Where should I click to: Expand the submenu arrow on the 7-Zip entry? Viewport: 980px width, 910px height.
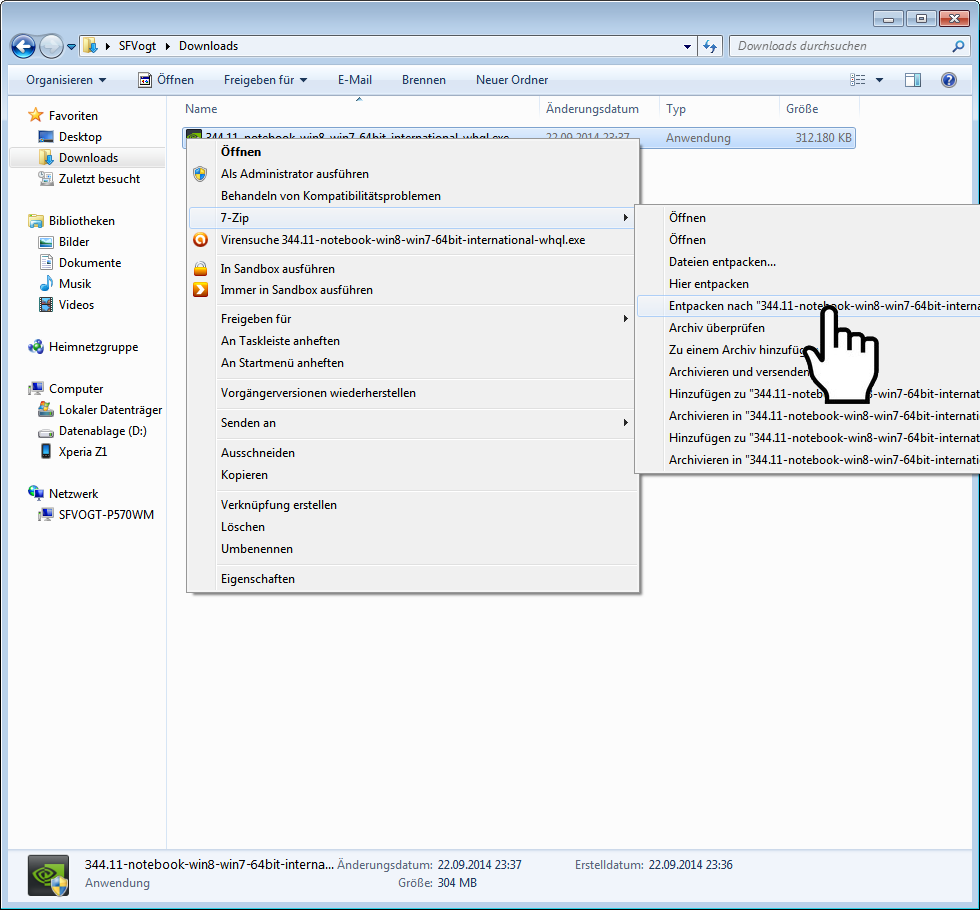point(625,218)
